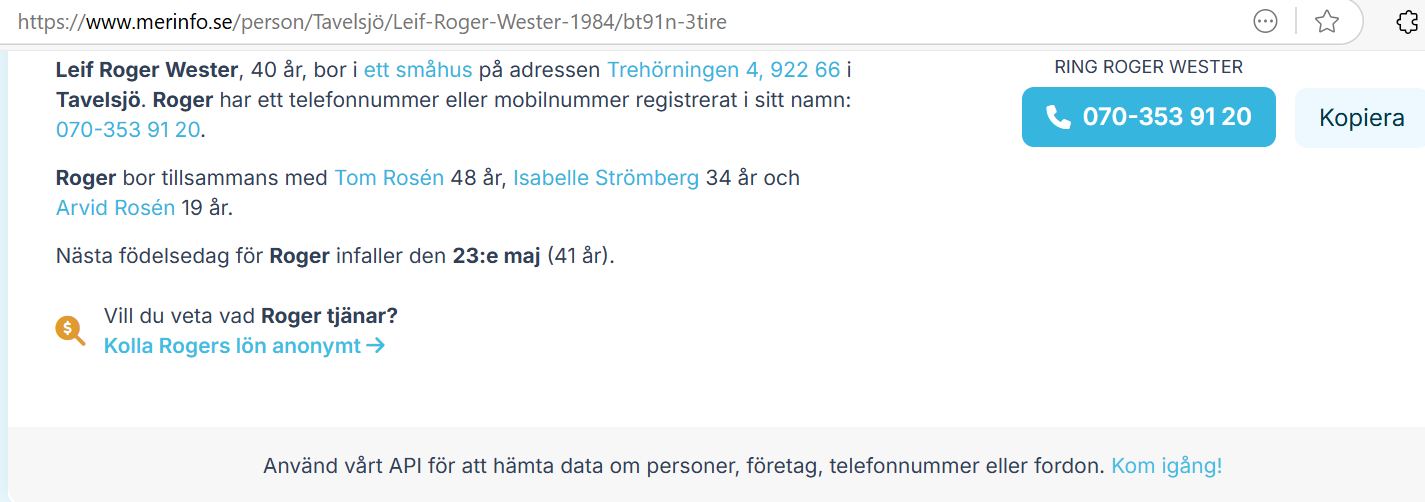Open the browser extensions puzzle icon

(1408, 21)
